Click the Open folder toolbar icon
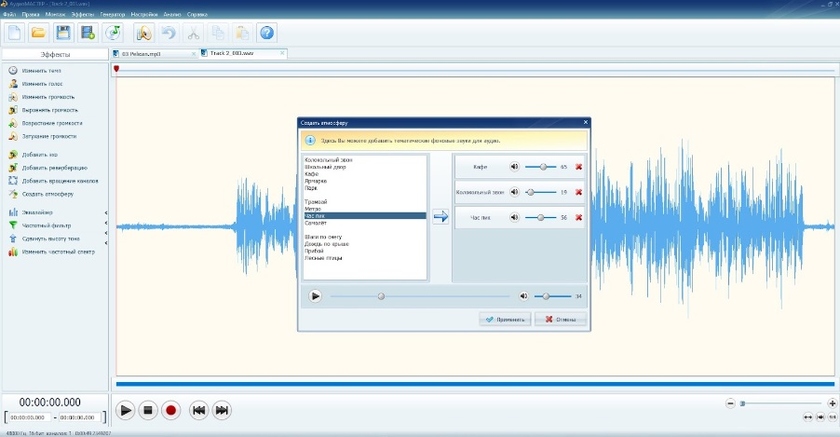 point(38,33)
